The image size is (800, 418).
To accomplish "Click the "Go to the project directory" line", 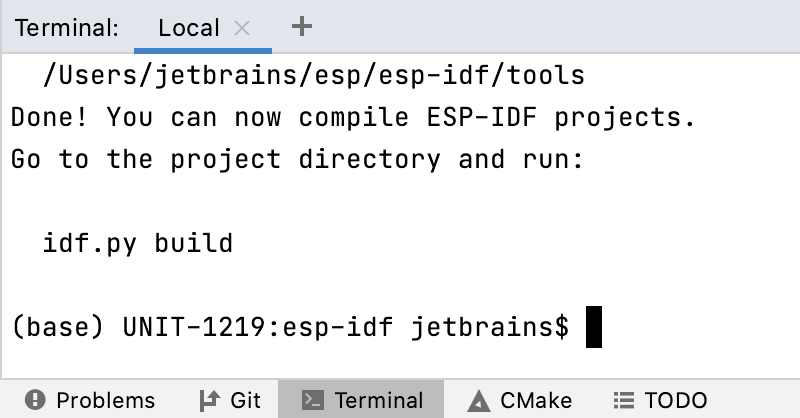I will point(296,159).
